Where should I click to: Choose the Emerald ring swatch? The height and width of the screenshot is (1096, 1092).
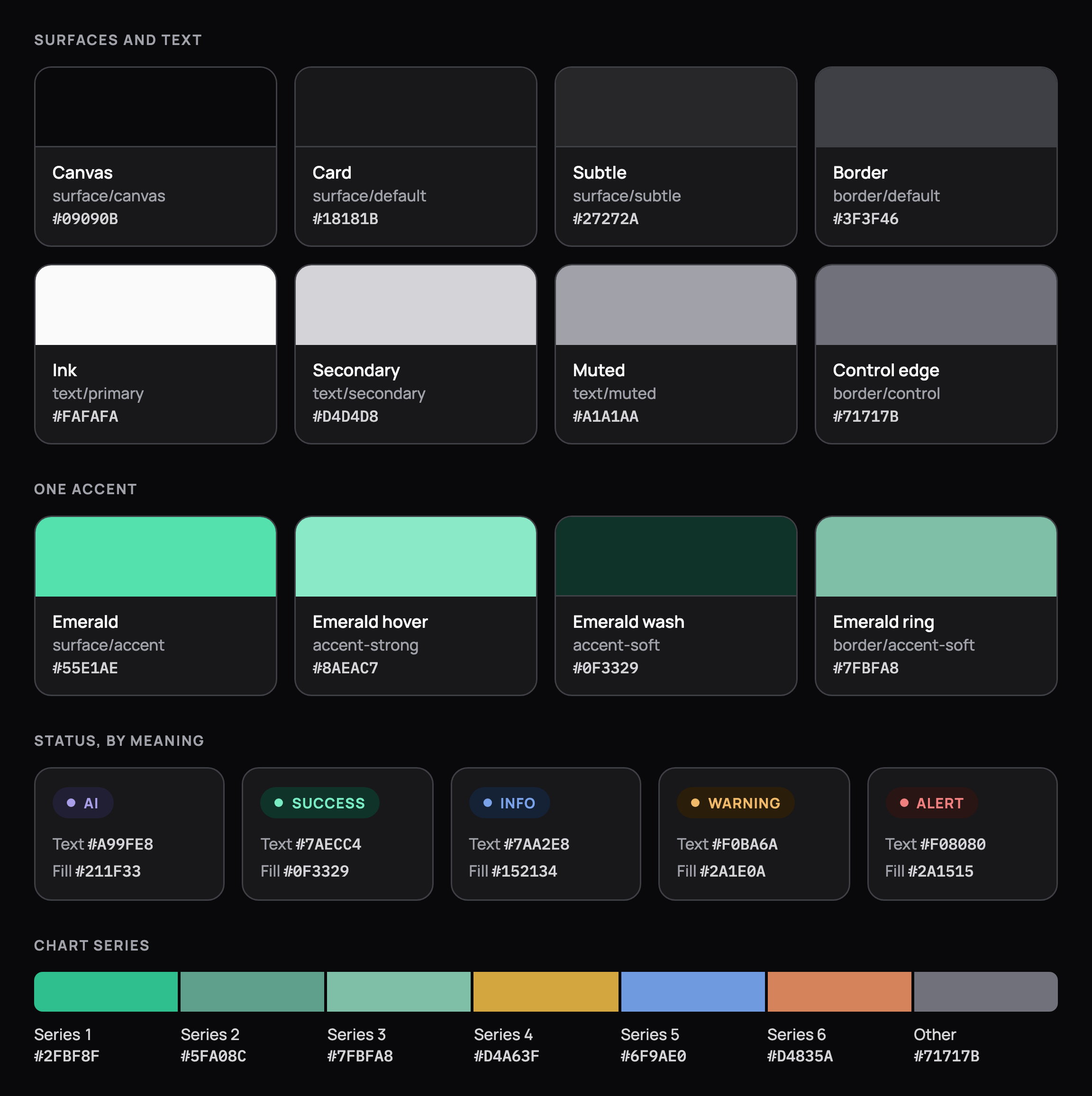[936, 556]
